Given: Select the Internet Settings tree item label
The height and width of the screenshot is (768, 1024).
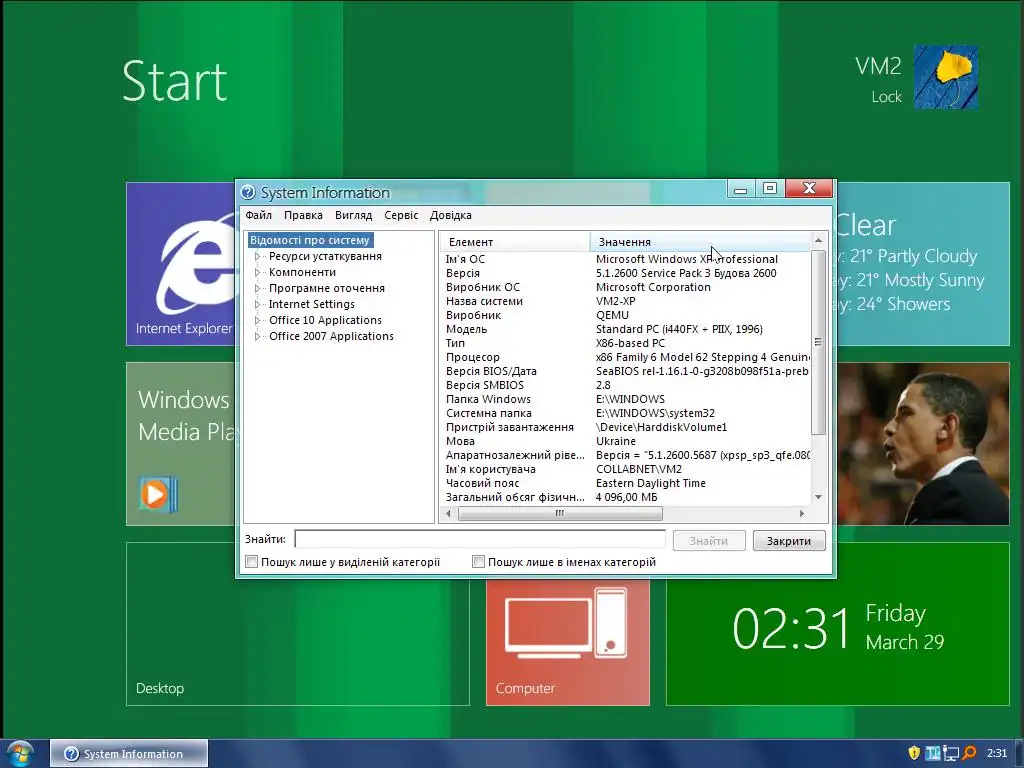Looking at the screenshot, I should [x=312, y=304].
